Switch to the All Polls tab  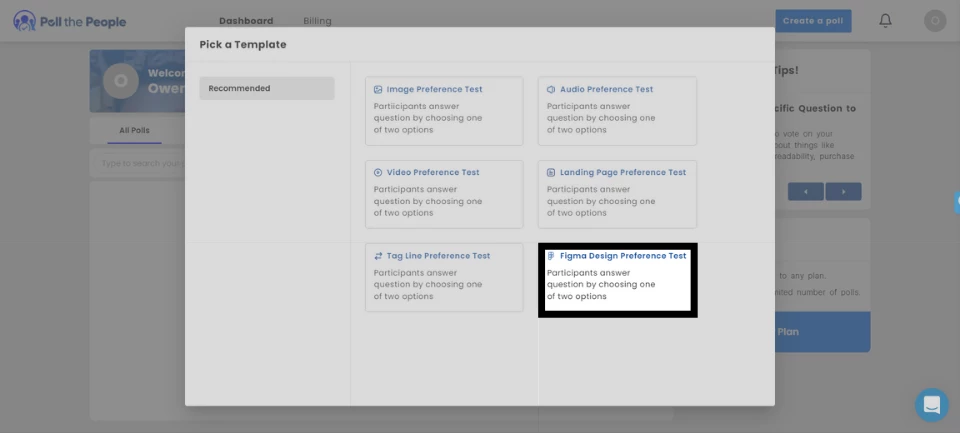pos(134,130)
